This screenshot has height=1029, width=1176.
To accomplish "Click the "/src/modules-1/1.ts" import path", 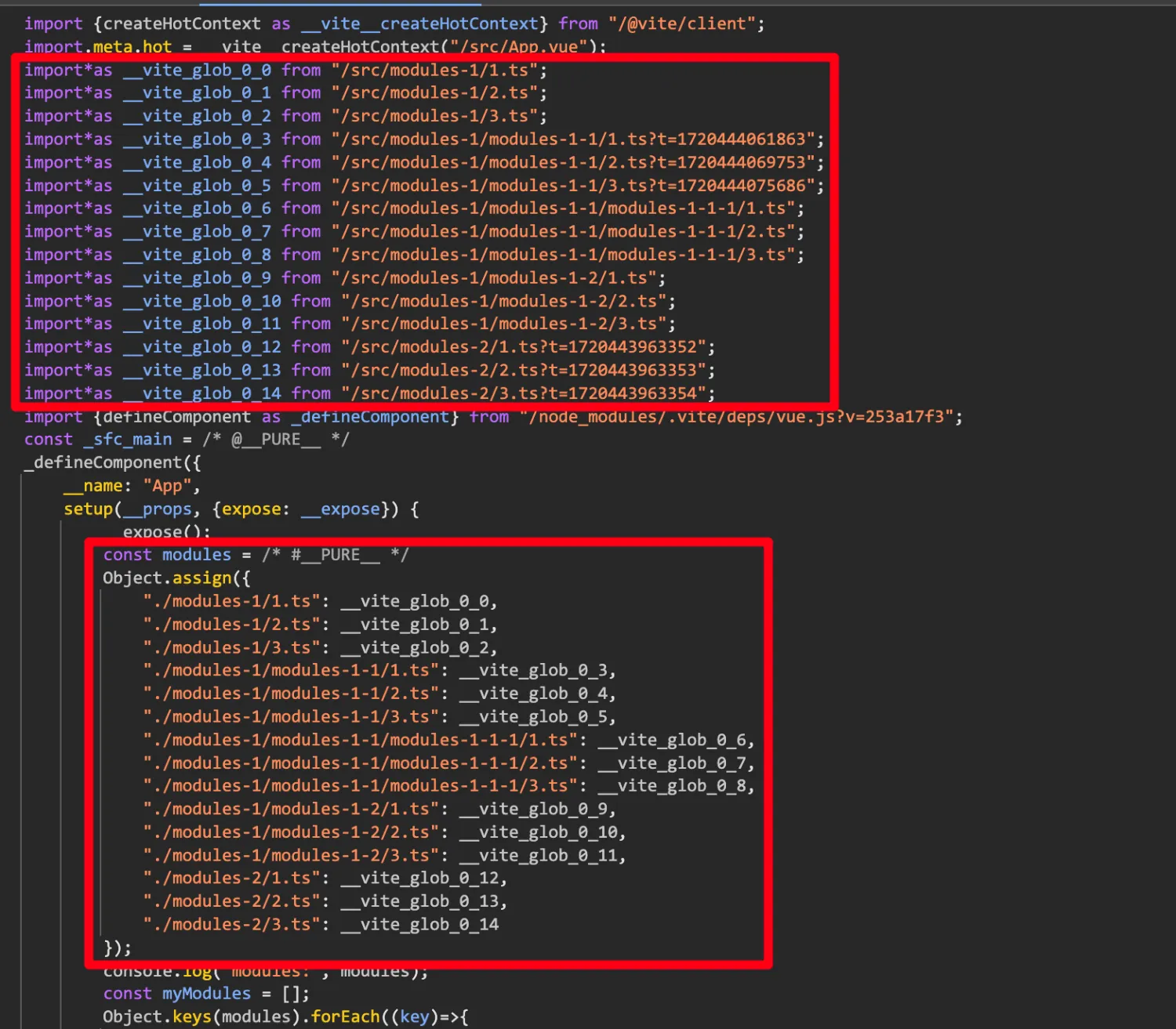I will [x=434, y=71].
